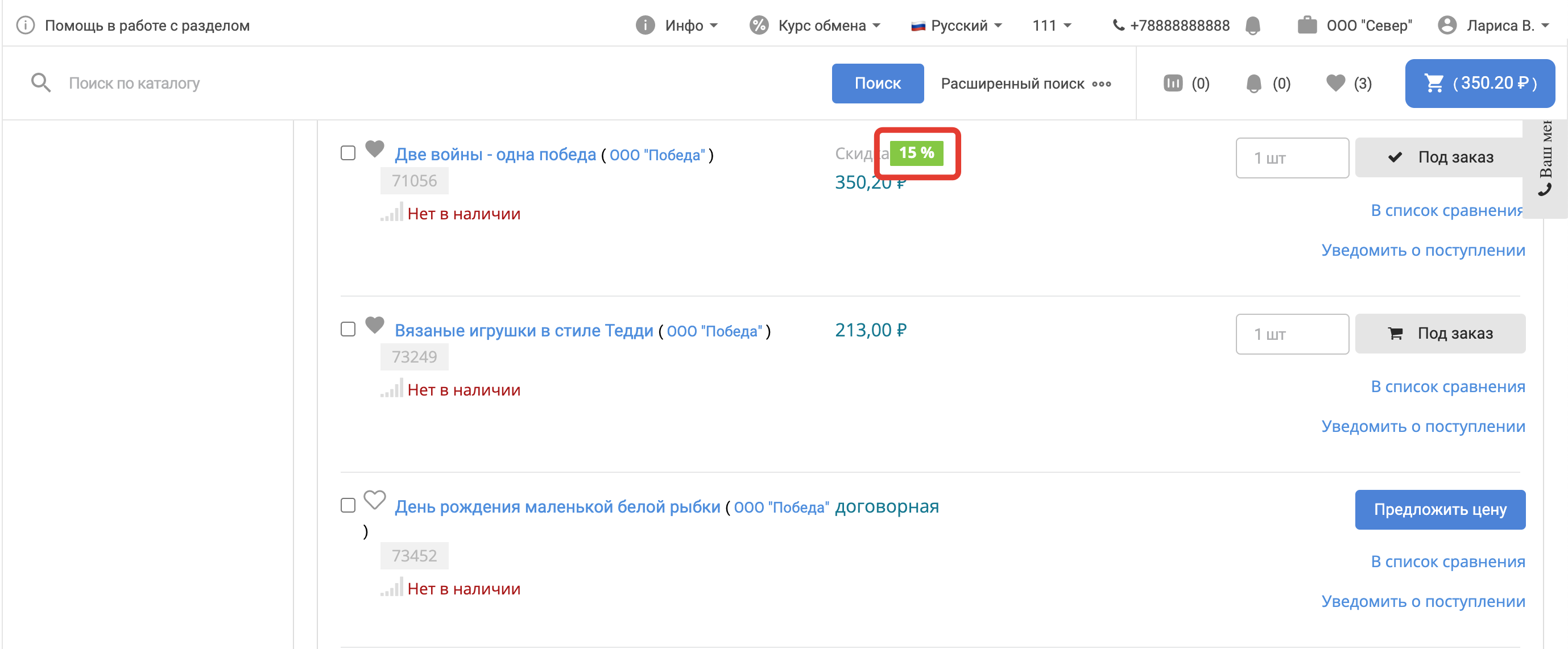The image size is (1568, 649).
Task: Click the notification bell next to the phone number
Action: click(1253, 26)
